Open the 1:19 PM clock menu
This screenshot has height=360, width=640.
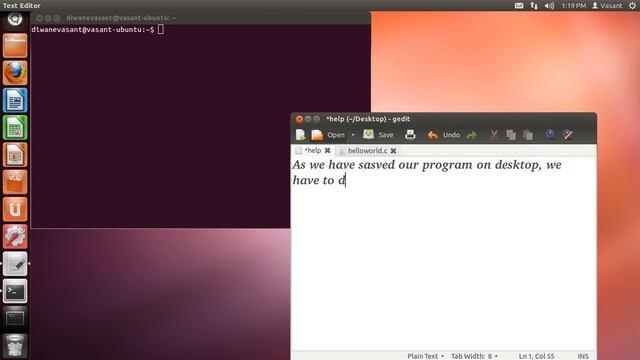[x=573, y=5]
